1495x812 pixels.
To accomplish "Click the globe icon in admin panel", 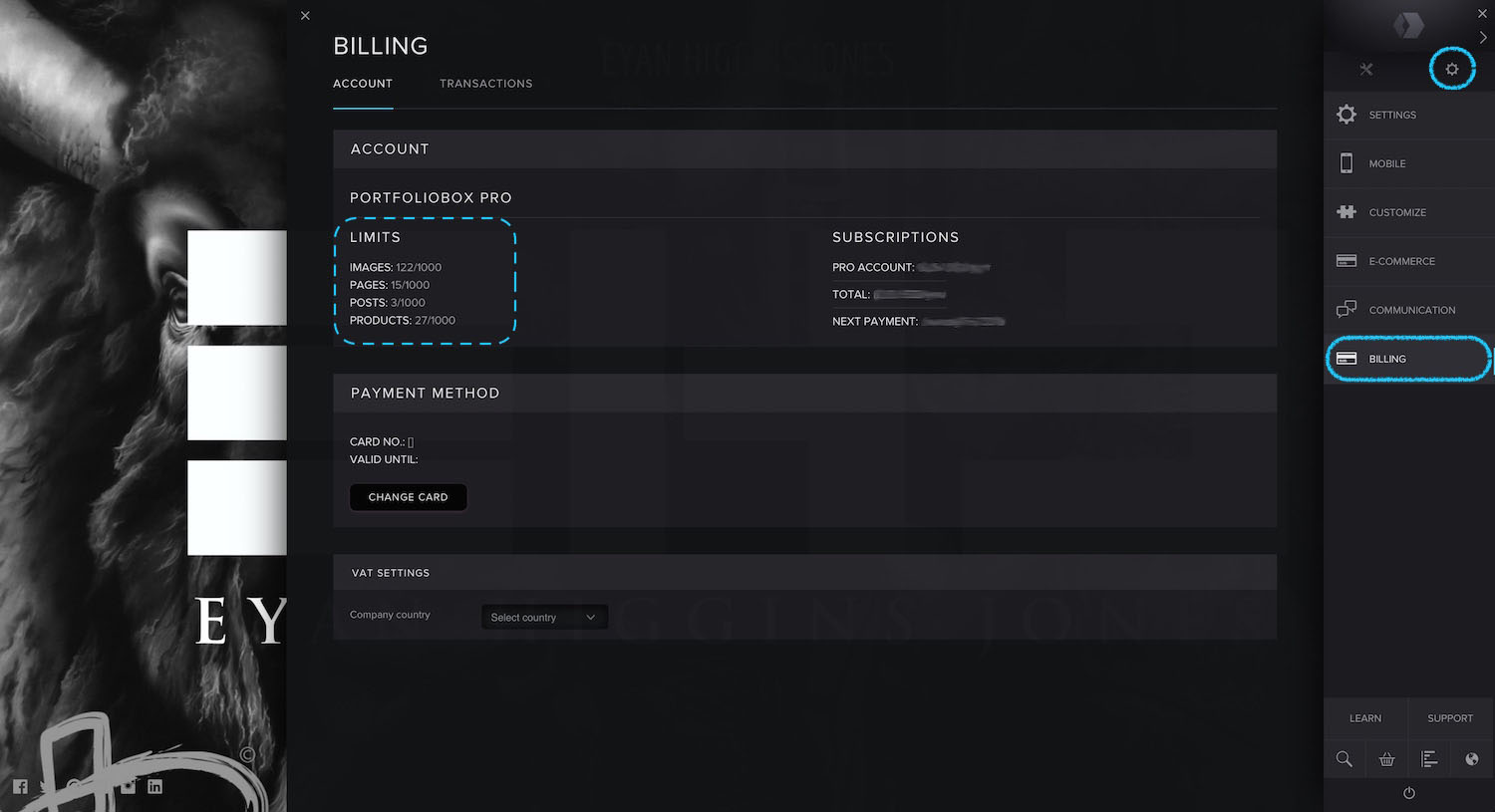I will click(x=1472, y=759).
